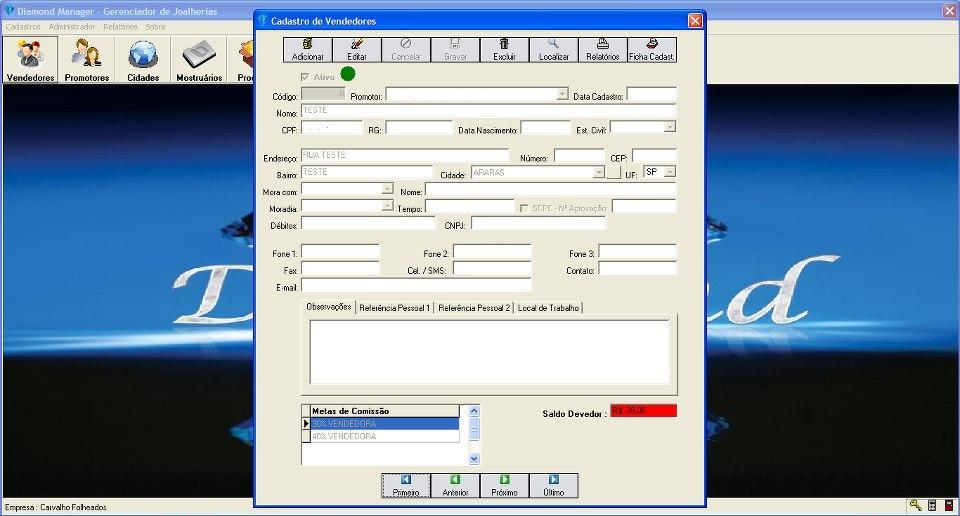Open the UF state dropdown

pos(669,172)
